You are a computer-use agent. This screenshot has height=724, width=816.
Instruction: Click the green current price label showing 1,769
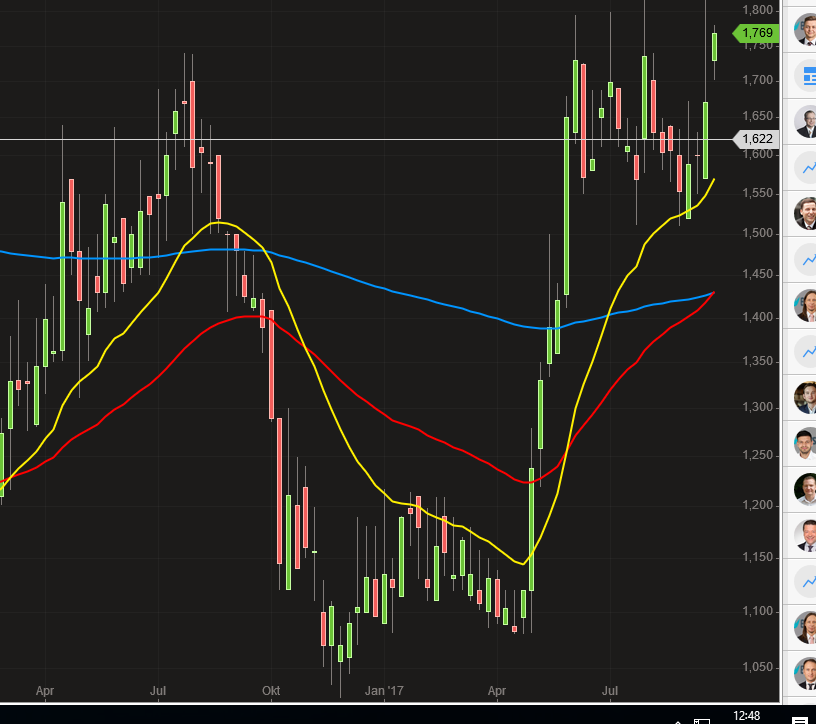click(x=757, y=32)
